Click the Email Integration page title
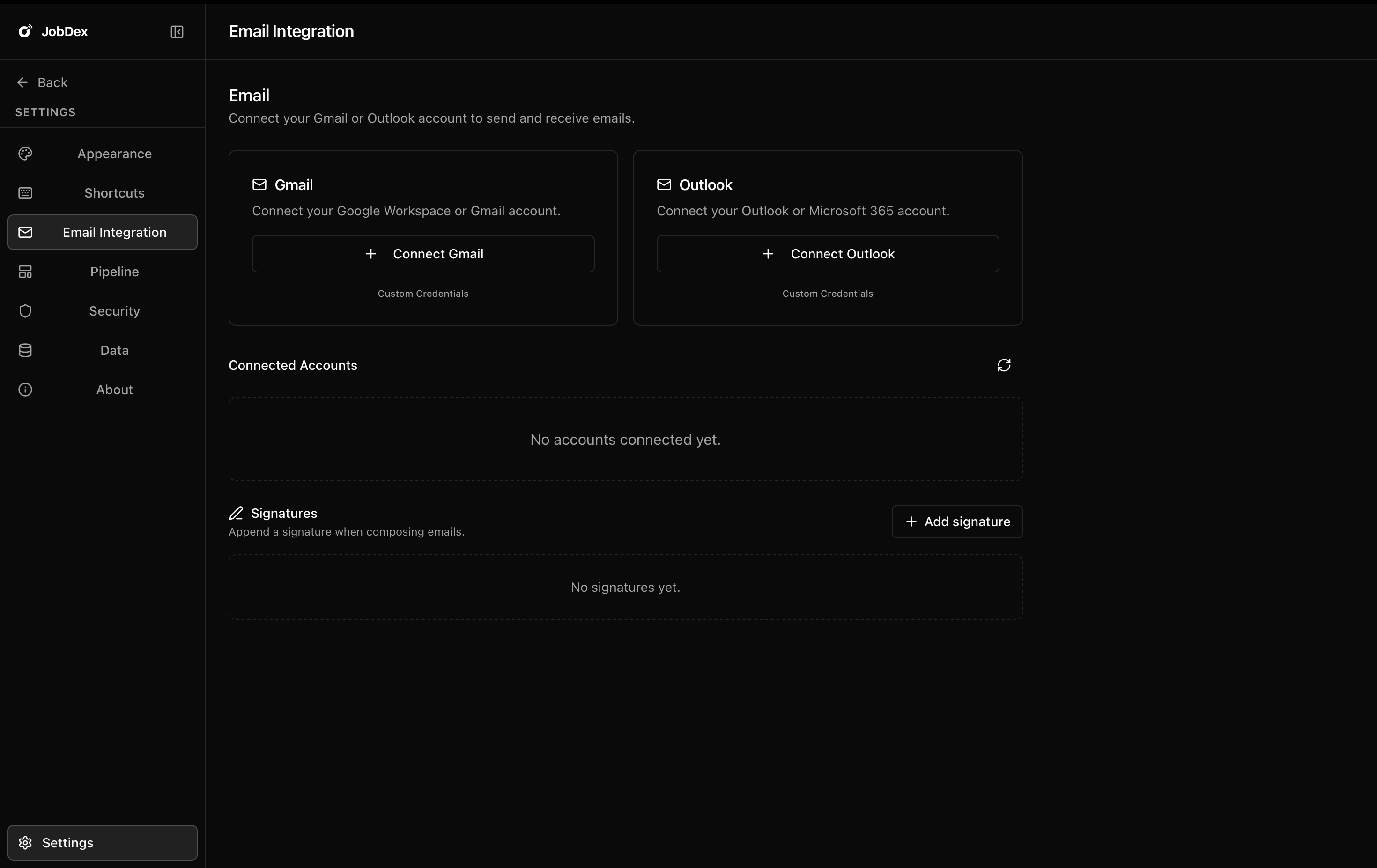This screenshot has height=868, width=1377. tap(291, 31)
